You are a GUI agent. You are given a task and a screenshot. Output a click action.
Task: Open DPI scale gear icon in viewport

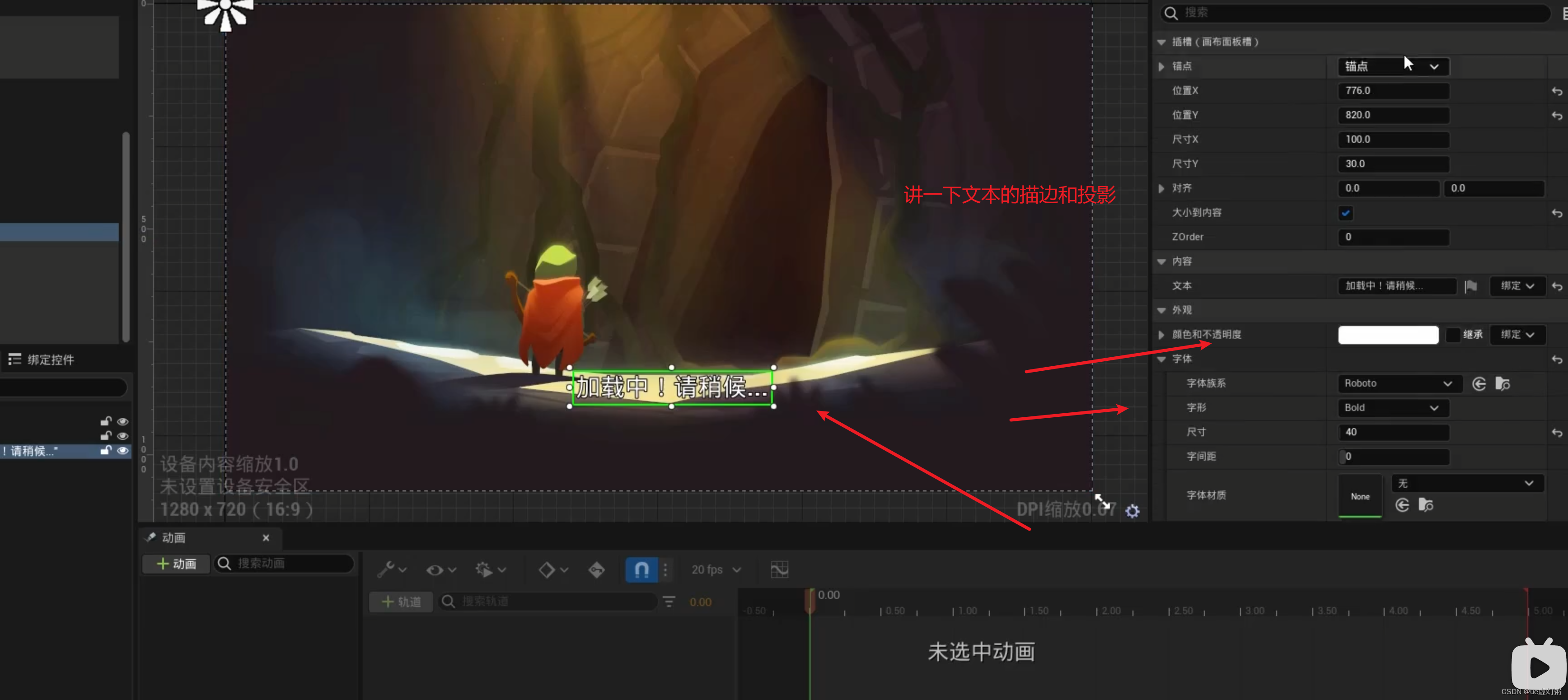click(x=1133, y=511)
